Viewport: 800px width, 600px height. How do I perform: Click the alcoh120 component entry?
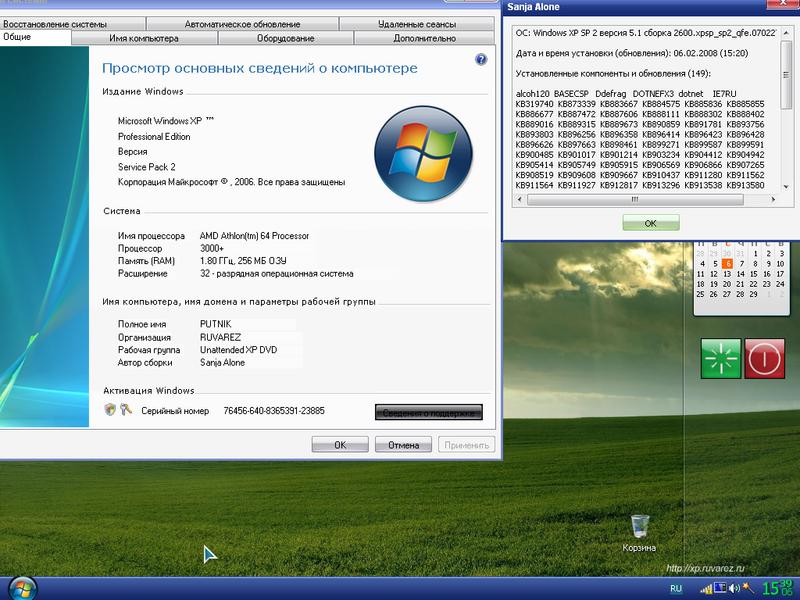click(x=532, y=94)
